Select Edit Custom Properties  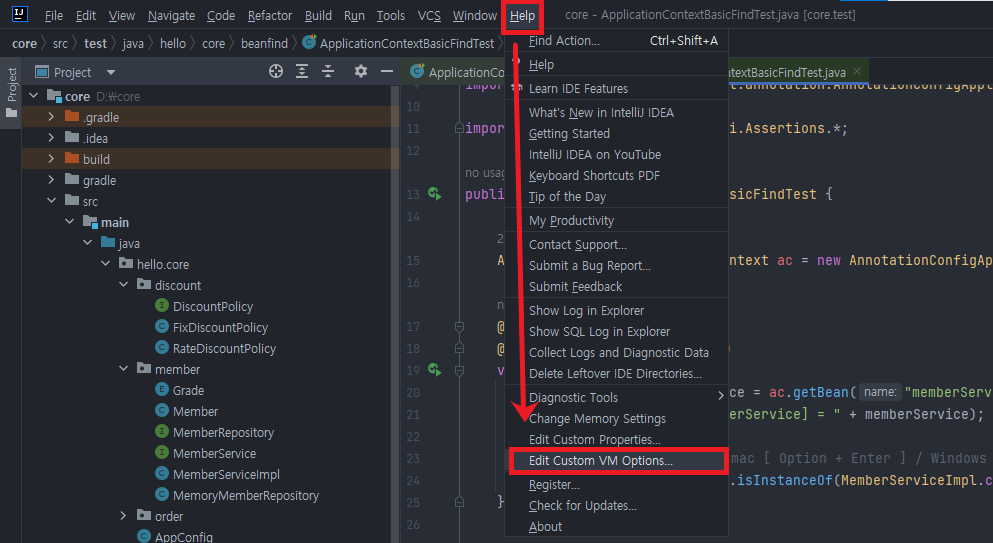(x=616, y=439)
